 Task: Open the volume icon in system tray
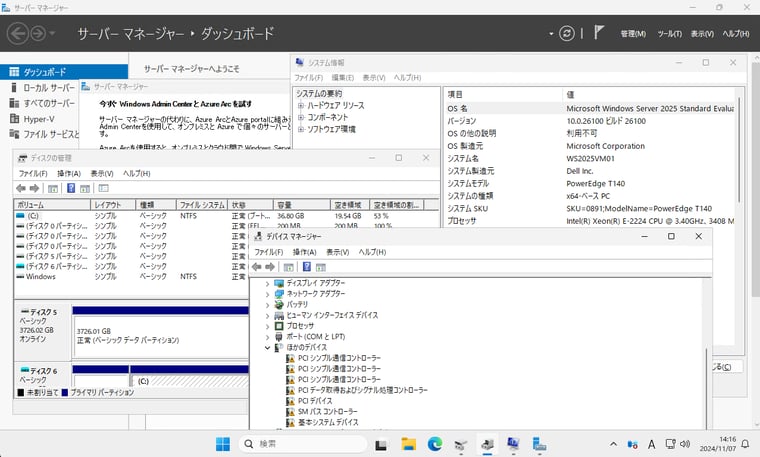point(684,444)
